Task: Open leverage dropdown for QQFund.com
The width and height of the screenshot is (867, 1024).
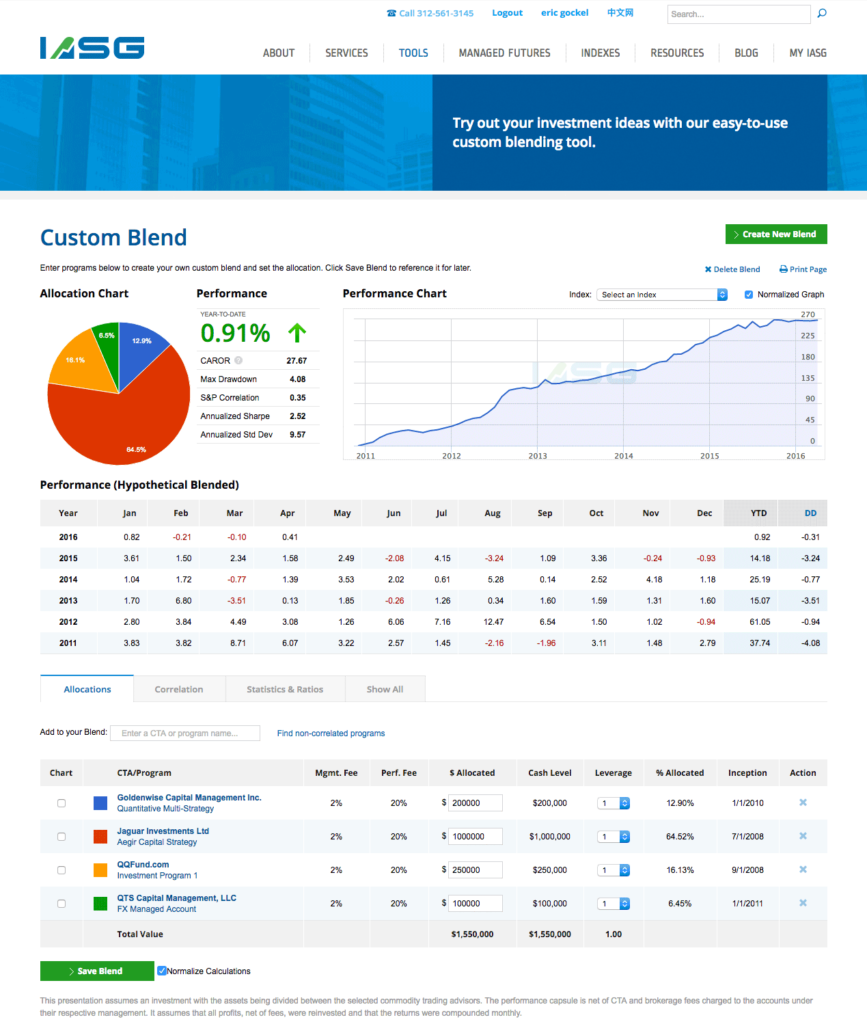Action: click(614, 870)
